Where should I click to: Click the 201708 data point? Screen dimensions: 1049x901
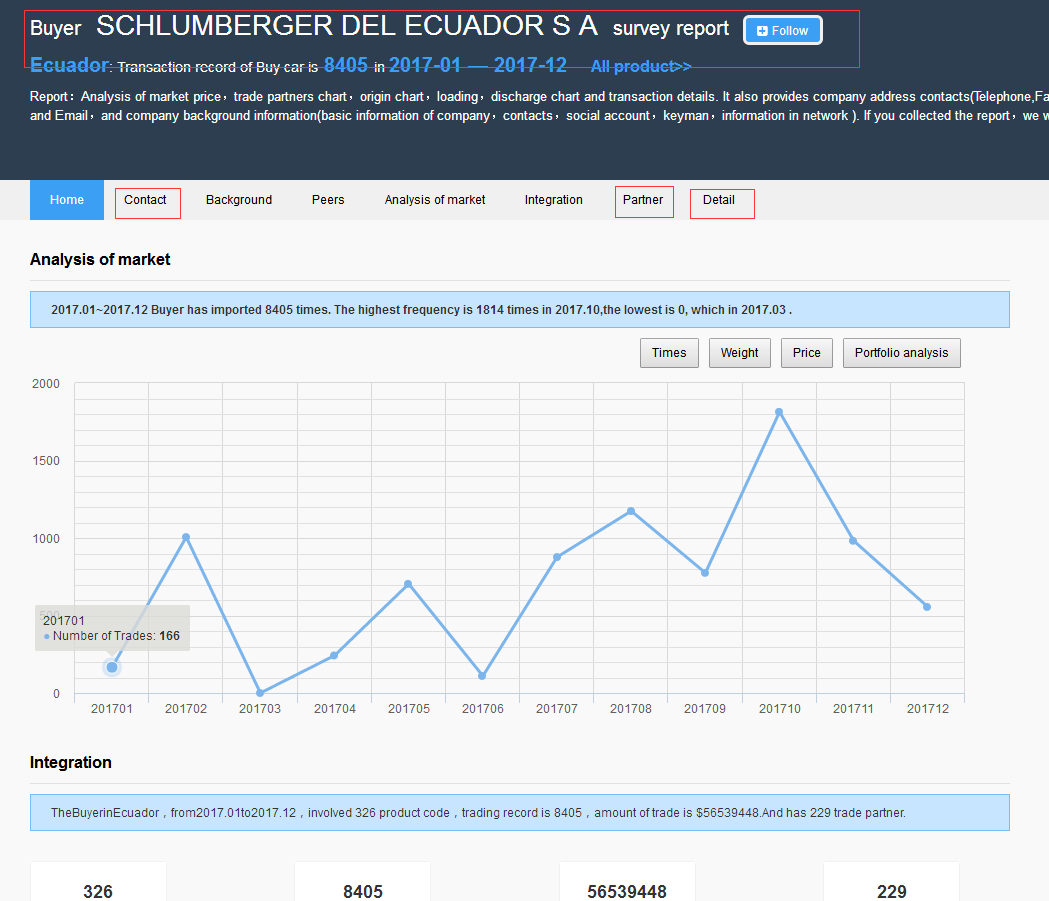point(631,511)
